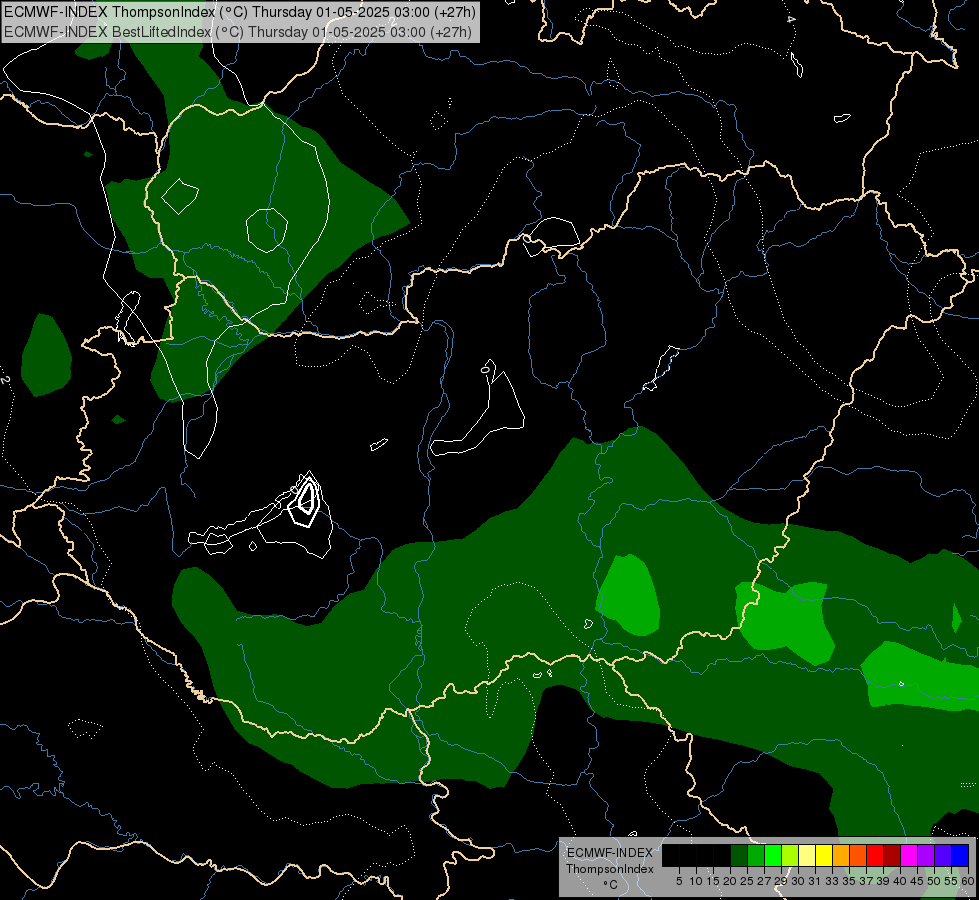Click the violet 50-55 legend swatch
The image size is (979, 900).
click(943, 855)
